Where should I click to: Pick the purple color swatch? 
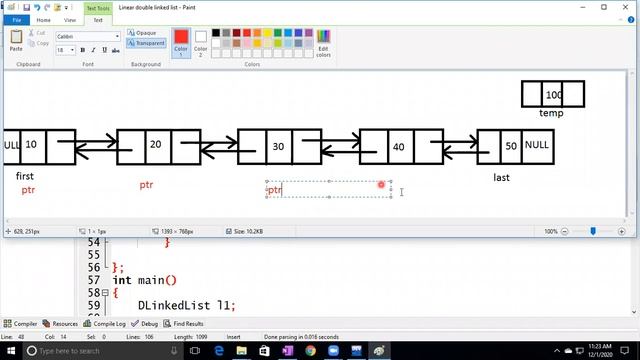(x=309, y=33)
